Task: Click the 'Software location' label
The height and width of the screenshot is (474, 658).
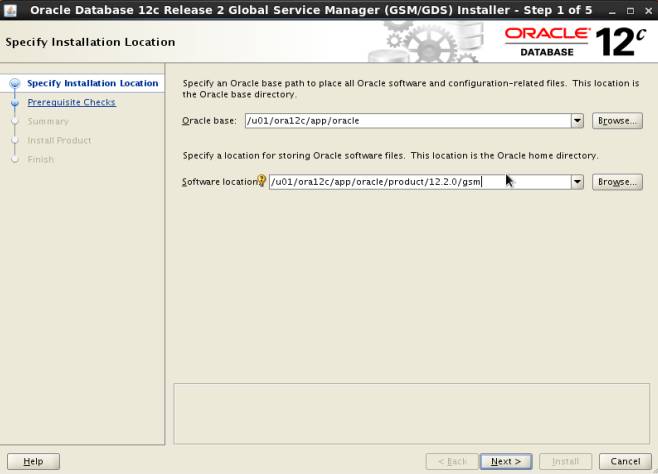Action: (219, 182)
